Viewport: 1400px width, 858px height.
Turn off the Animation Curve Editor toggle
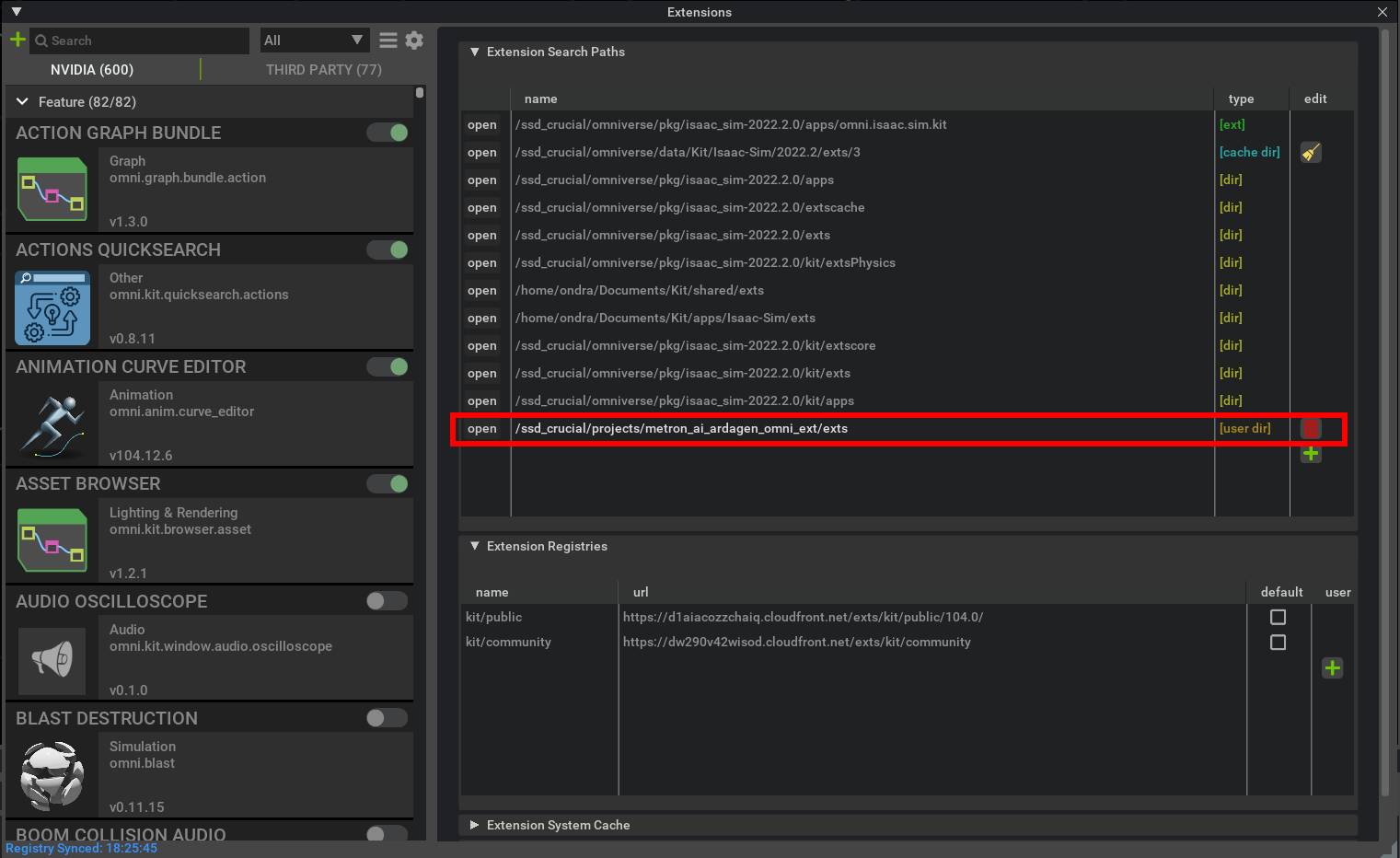[388, 366]
